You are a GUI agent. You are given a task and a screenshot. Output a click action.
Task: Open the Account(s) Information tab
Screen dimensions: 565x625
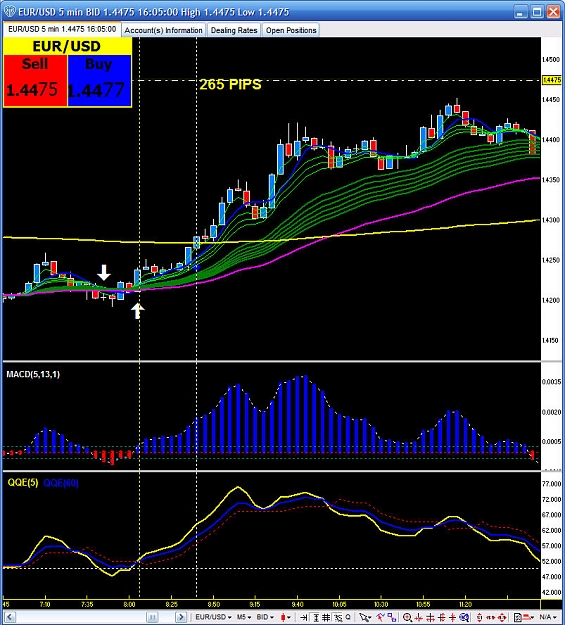click(x=163, y=30)
